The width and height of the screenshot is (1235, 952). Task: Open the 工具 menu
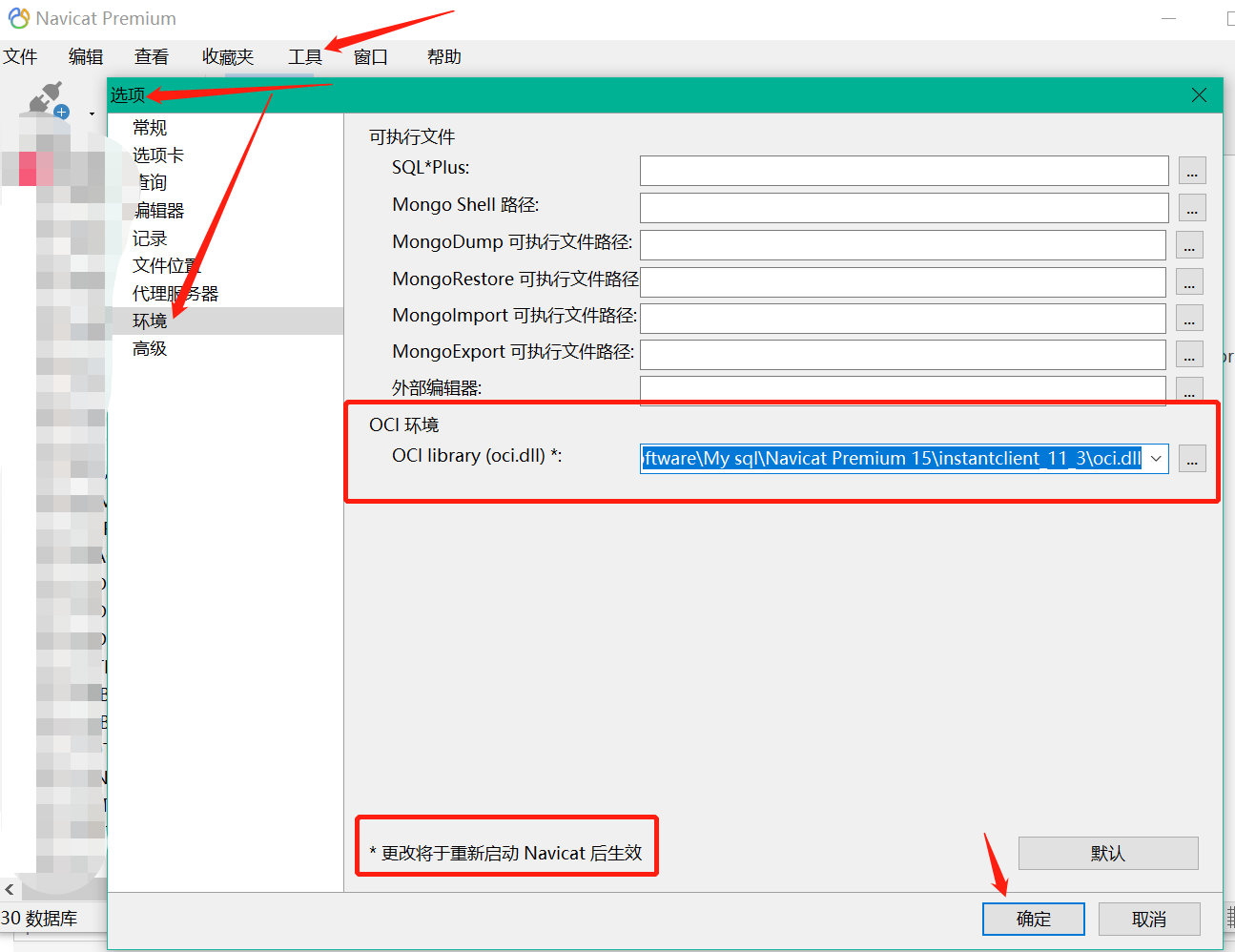305,57
